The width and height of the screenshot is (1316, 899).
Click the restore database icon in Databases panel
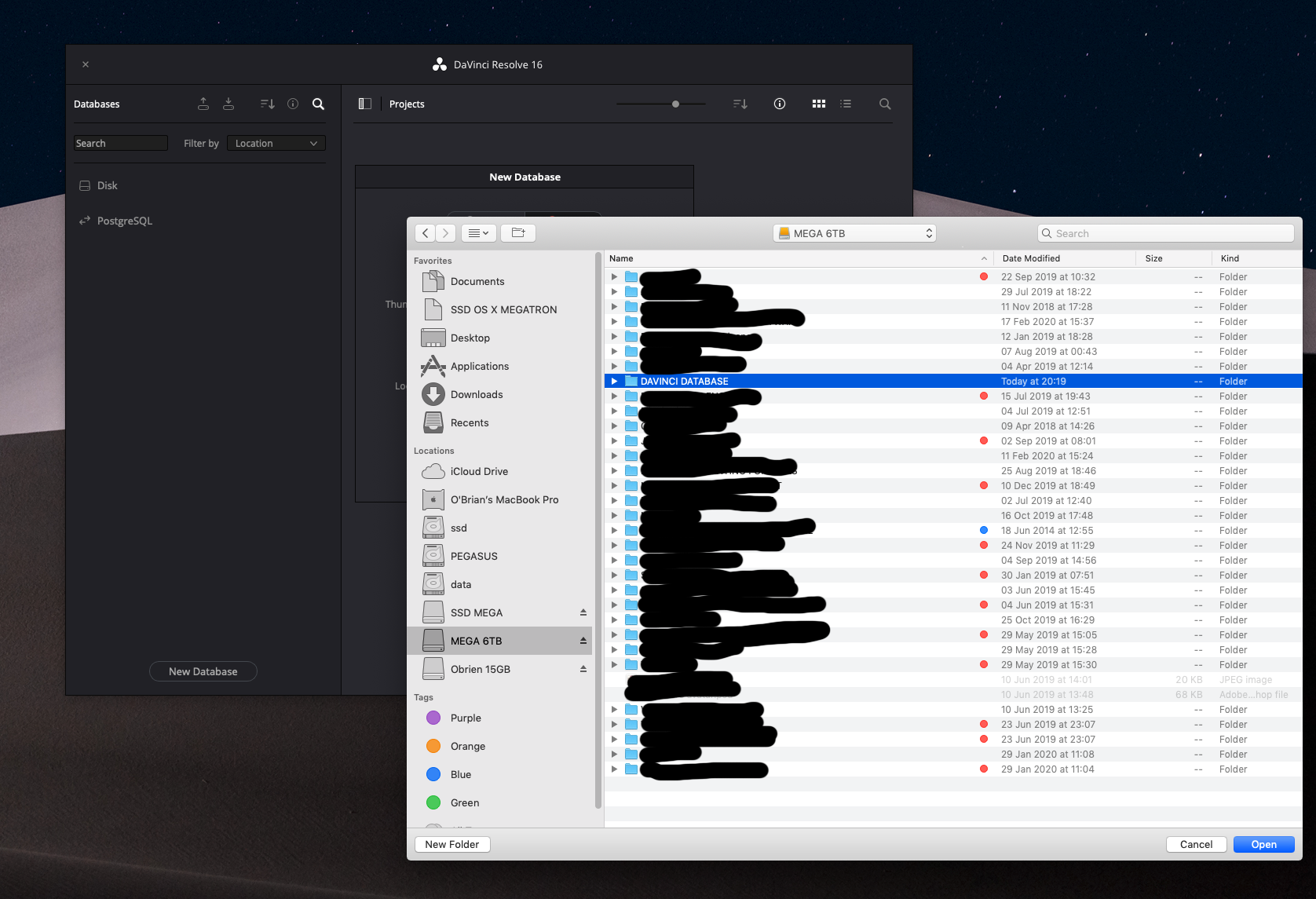tap(228, 104)
